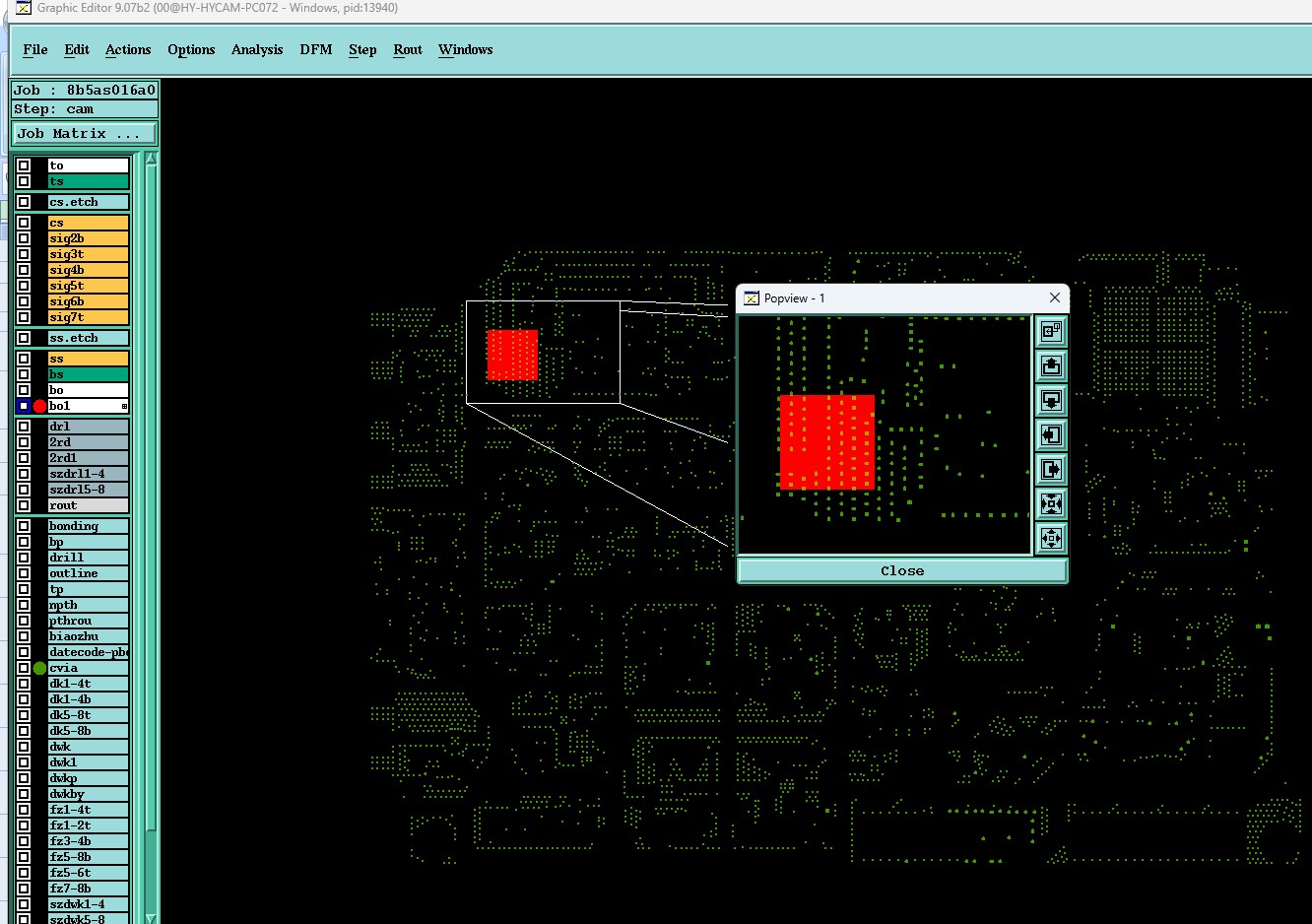
Task: Click the pan down arrow icon in Popview
Action: [x=1051, y=400]
